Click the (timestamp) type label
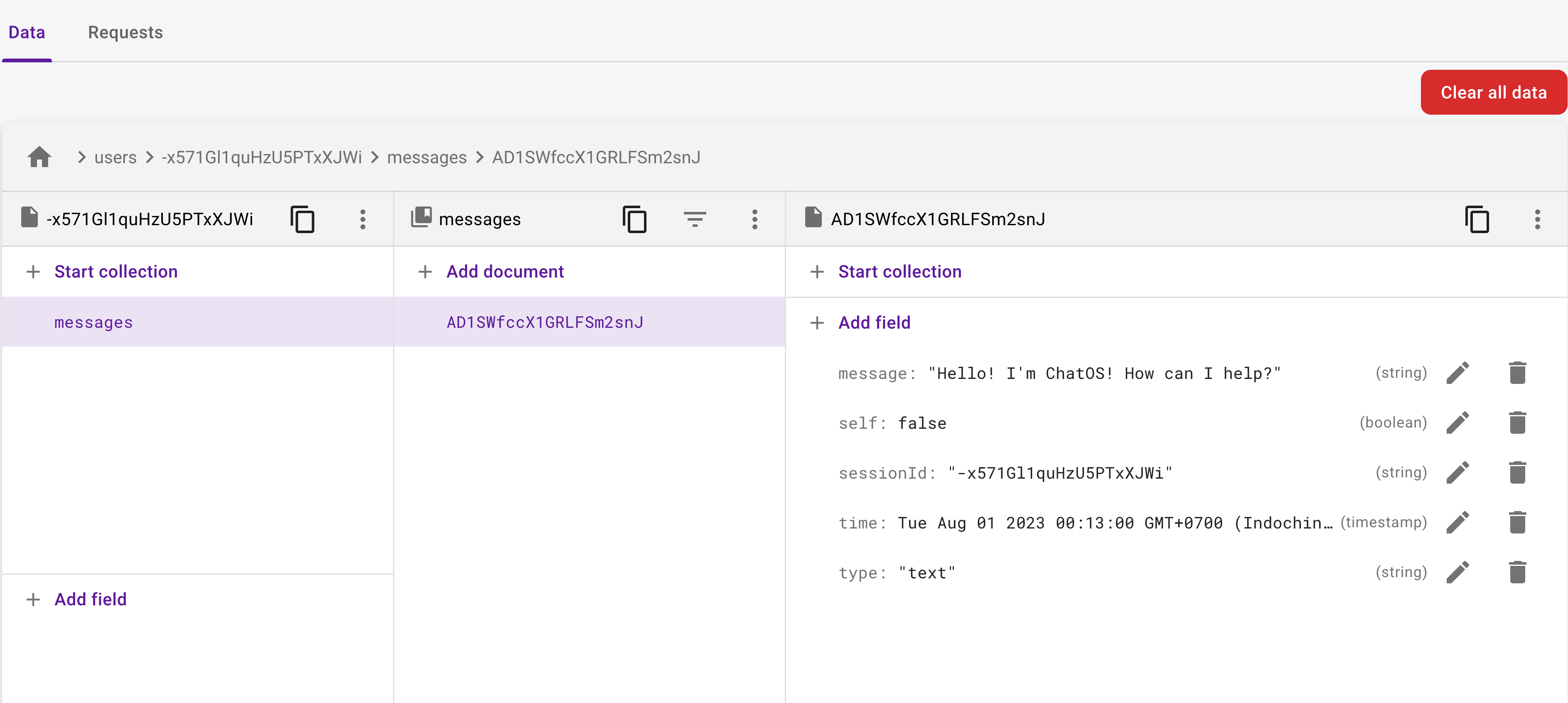1568x703 pixels. click(x=1384, y=522)
